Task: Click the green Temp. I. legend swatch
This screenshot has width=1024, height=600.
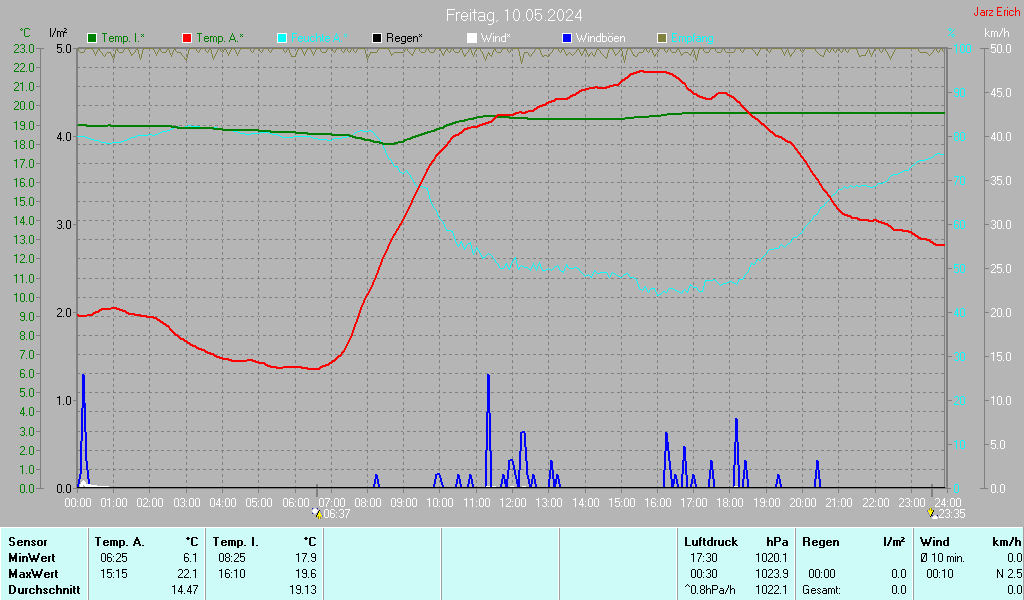Action: pos(92,38)
